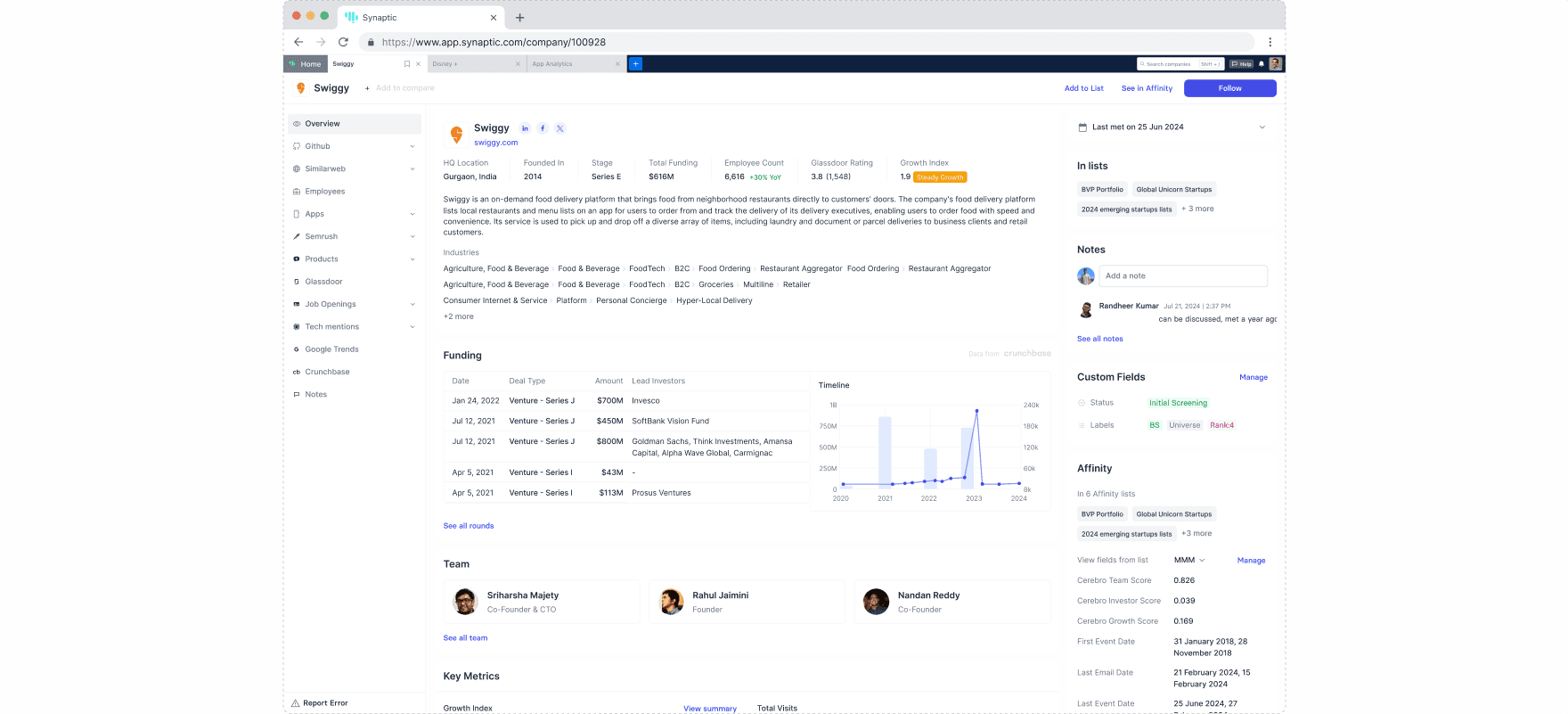
Task: Expand the Semrush sidebar section
Action: [412, 237]
